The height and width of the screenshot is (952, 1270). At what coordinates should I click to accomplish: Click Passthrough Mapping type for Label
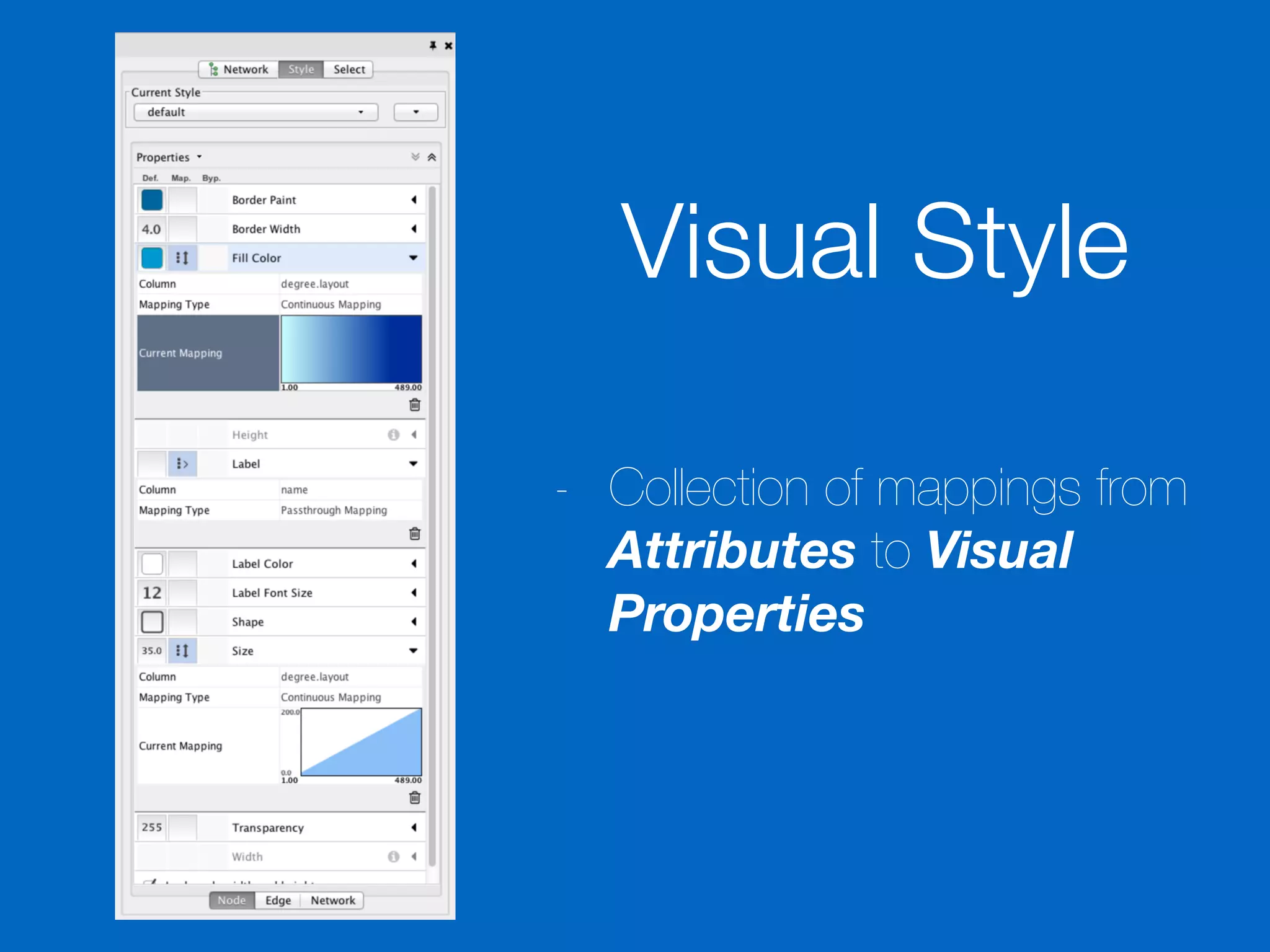click(x=350, y=510)
